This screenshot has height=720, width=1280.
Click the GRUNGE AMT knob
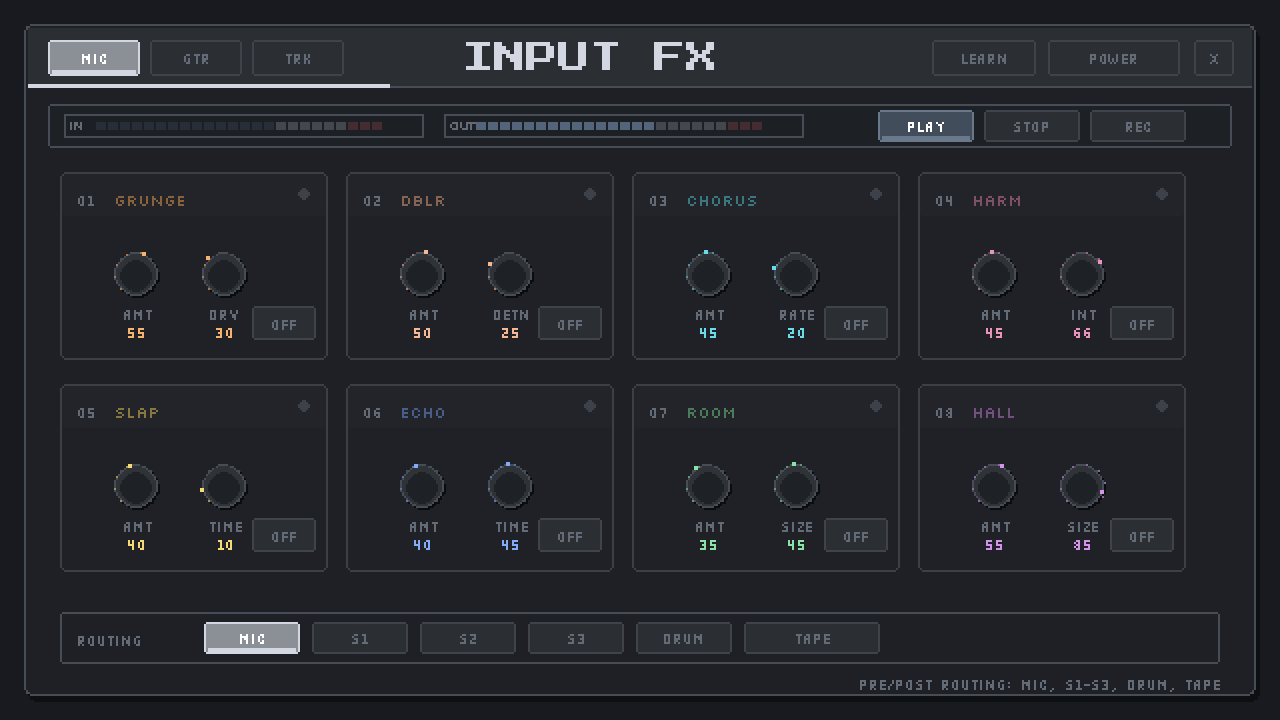click(136, 274)
